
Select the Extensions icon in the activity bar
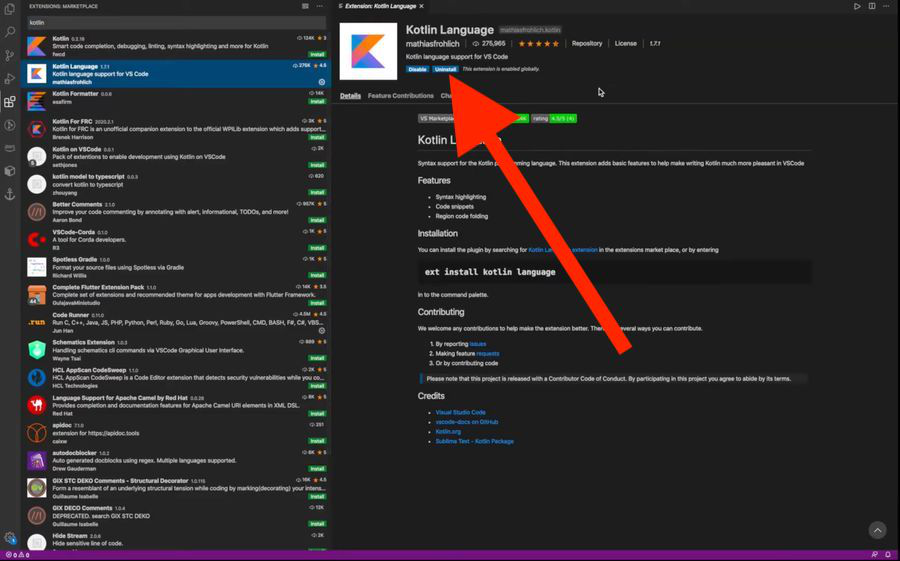tap(10, 102)
